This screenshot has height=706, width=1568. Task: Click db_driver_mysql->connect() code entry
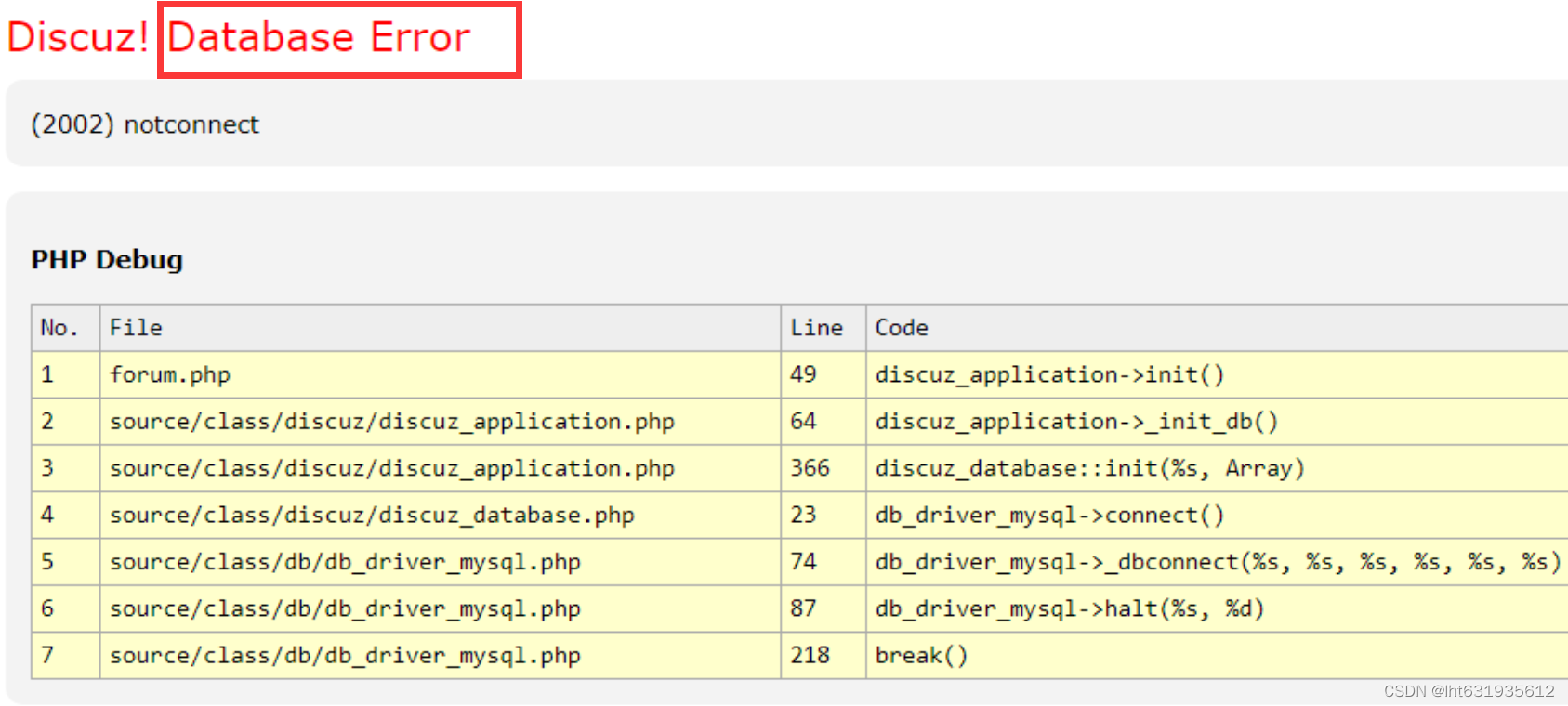(1049, 516)
